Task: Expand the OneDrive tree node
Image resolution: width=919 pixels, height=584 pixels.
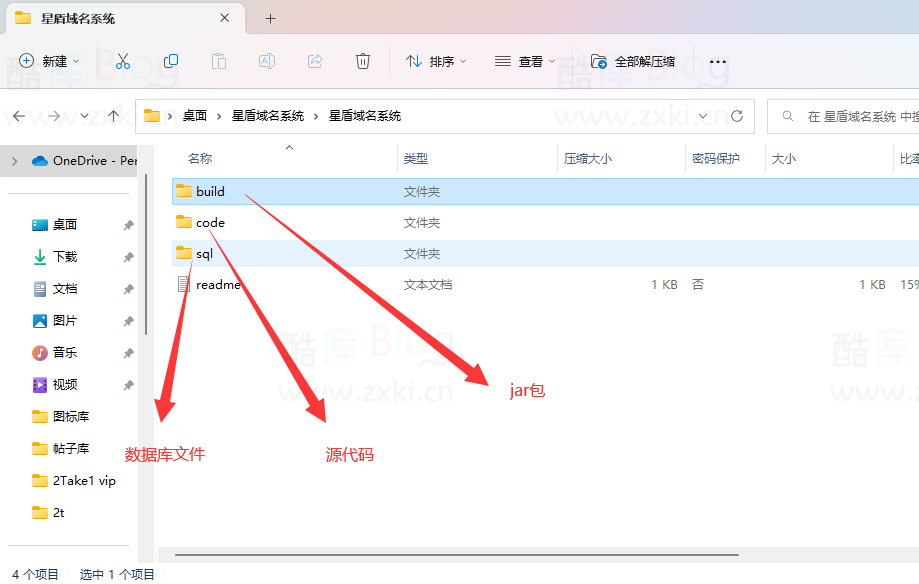Action: [x=14, y=160]
